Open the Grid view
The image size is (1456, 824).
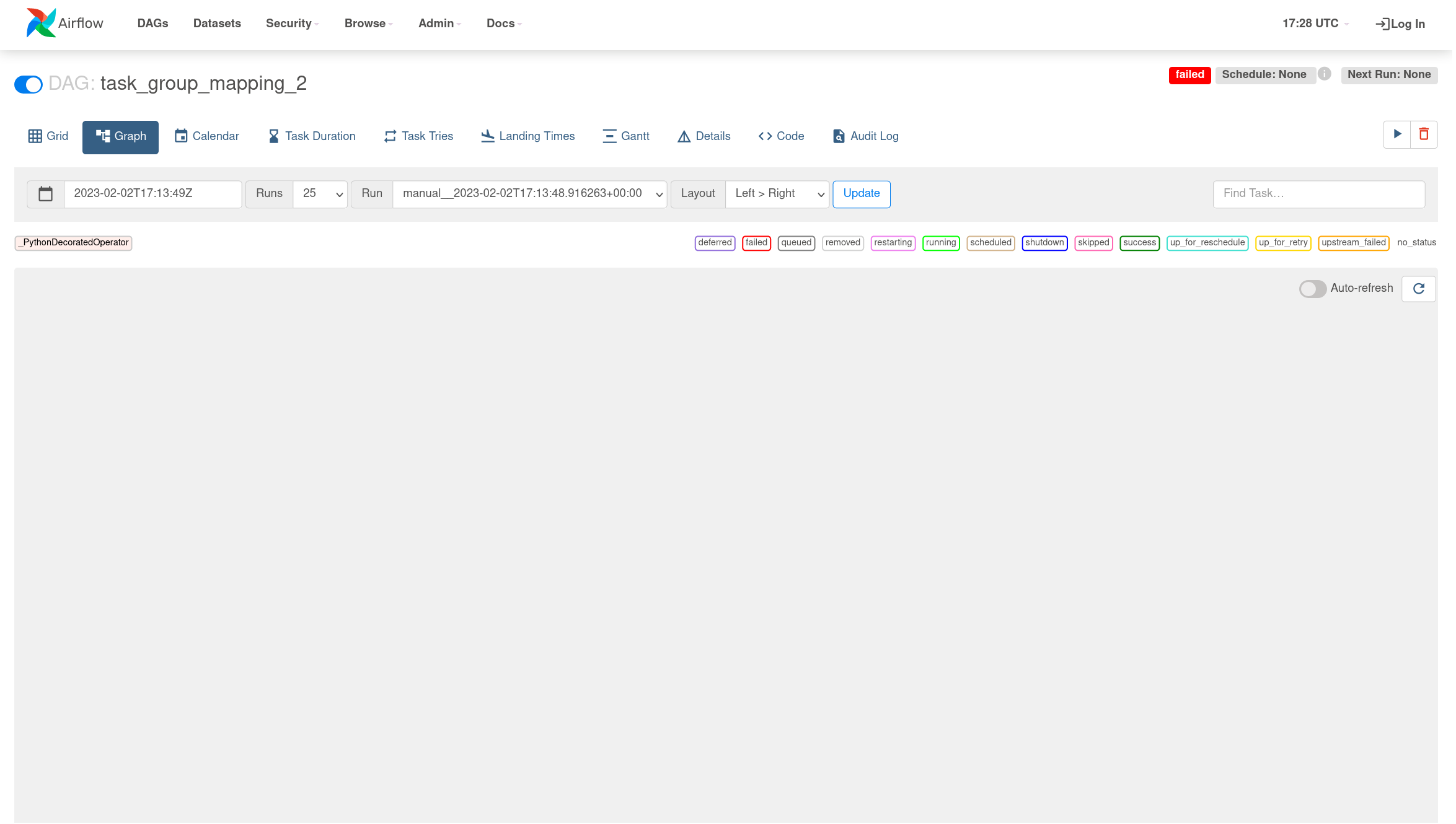click(x=48, y=136)
